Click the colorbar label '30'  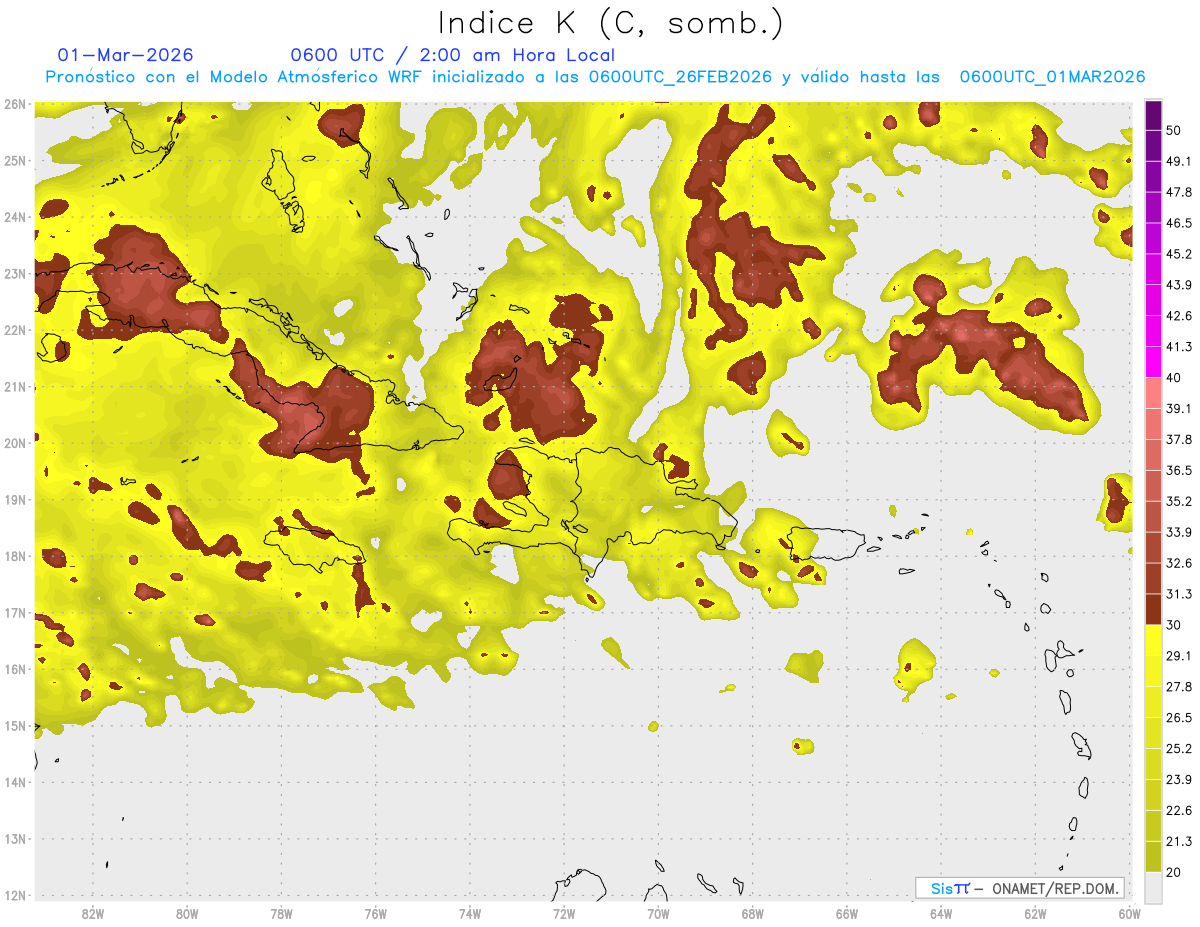click(1174, 625)
